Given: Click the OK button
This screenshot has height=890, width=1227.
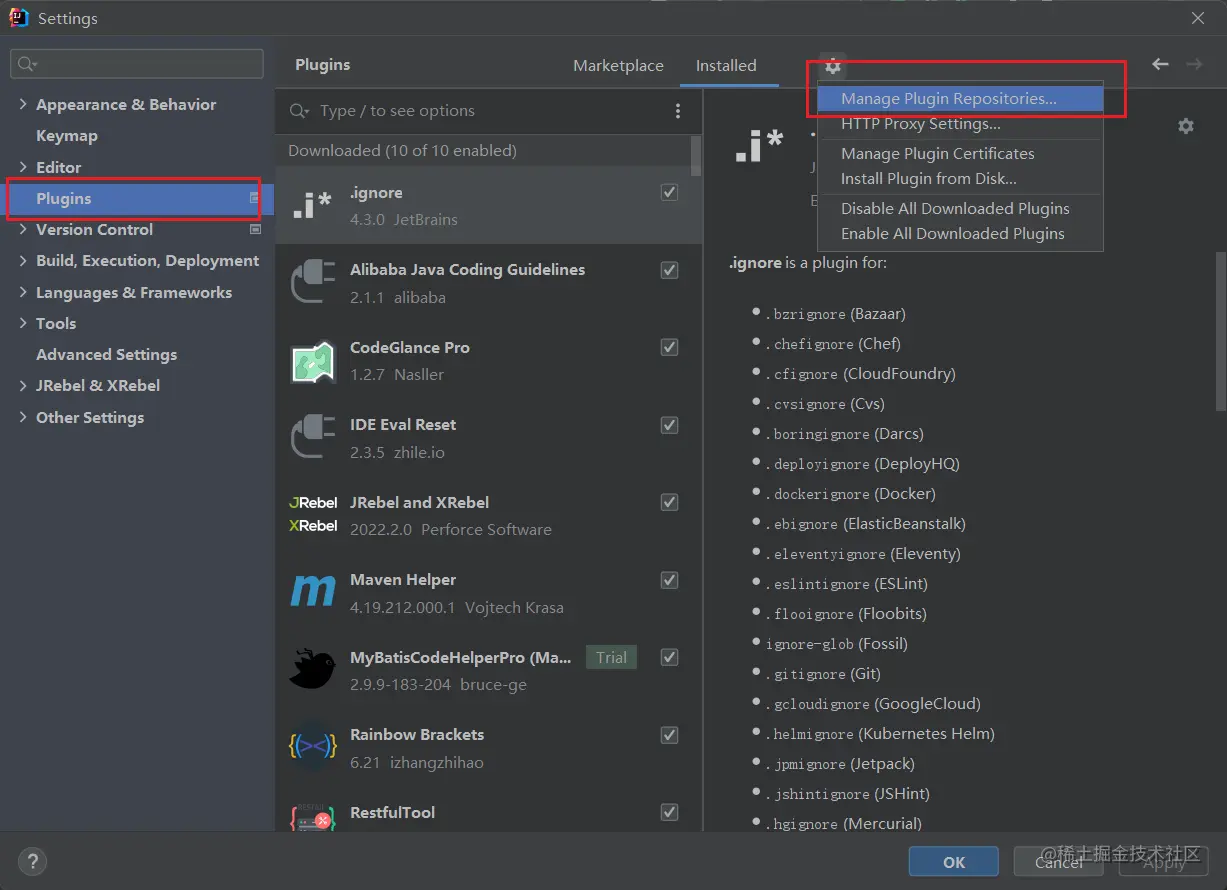Looking at the screenshot, I should point(953,862).
